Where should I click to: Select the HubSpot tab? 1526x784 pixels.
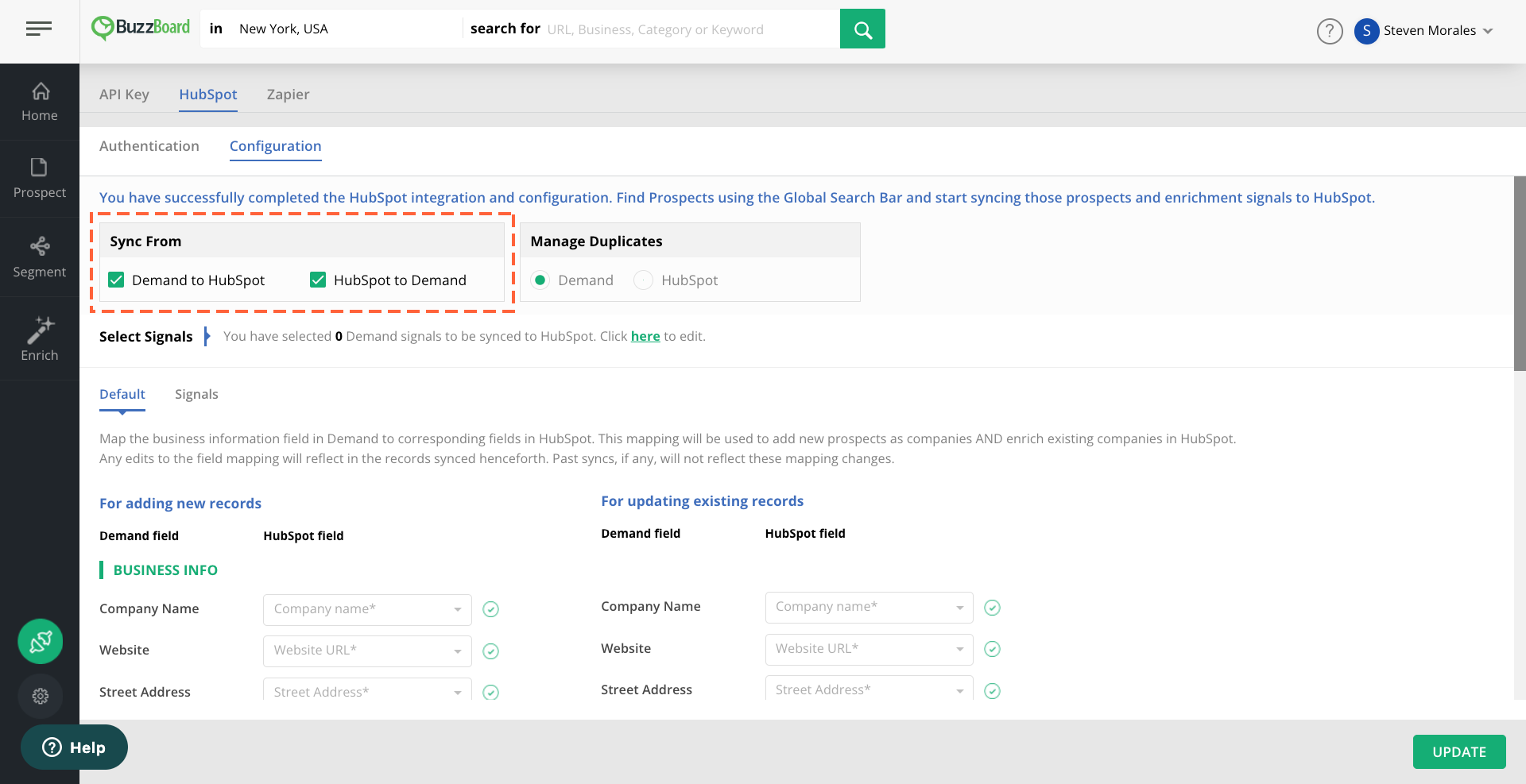(x=208, y=95)
